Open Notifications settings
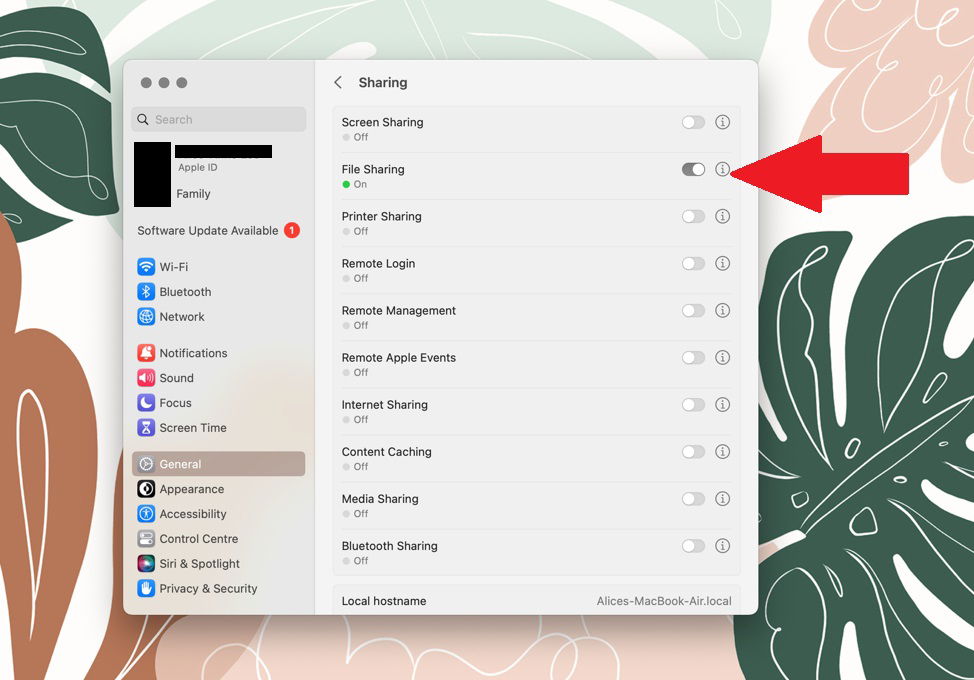 click(193, 352)
